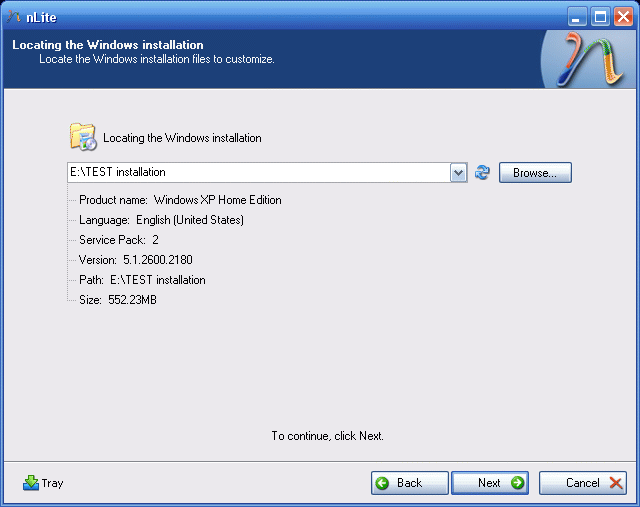Close the nLite window

623,17
